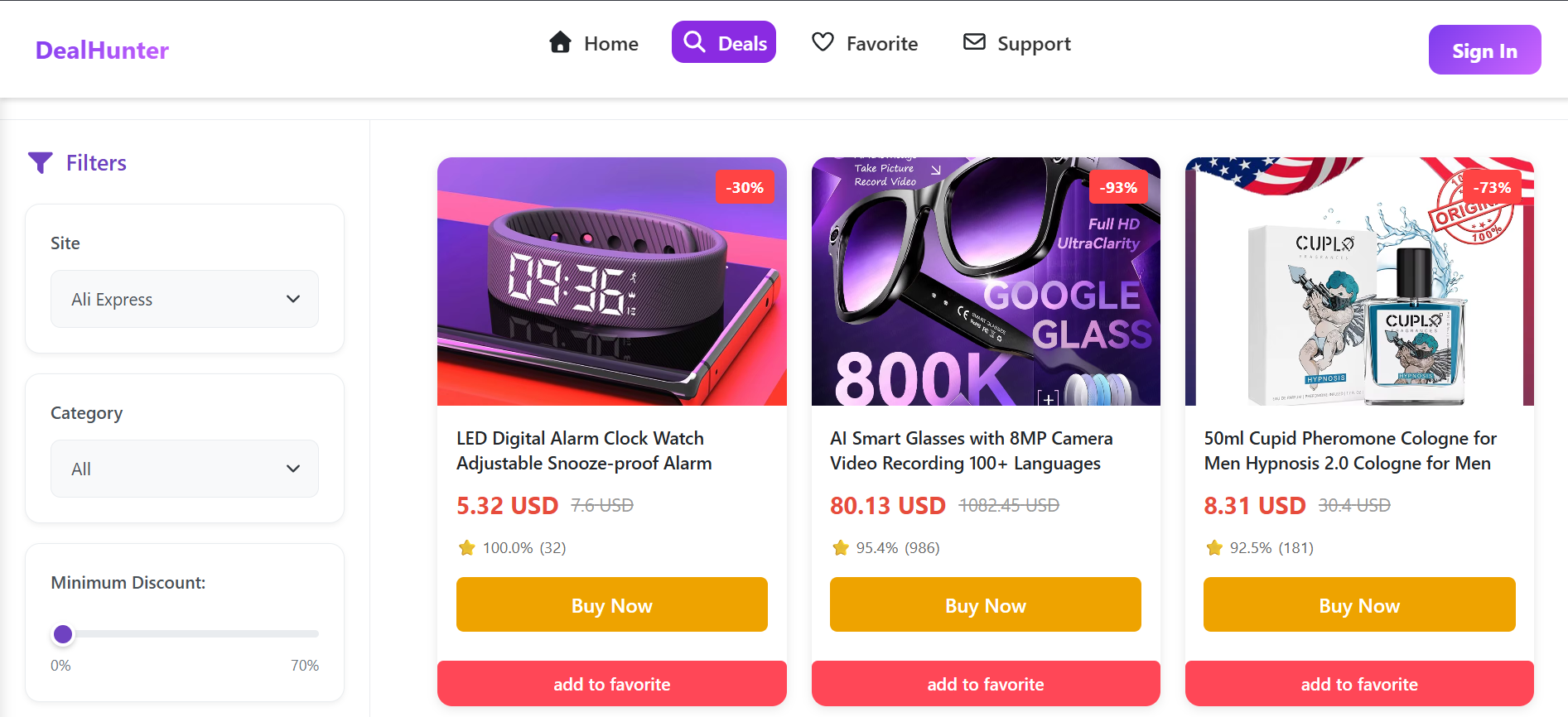The image size is (1568, 717).
Task: Click the house icon beside Home
Action: coord(559,41)
